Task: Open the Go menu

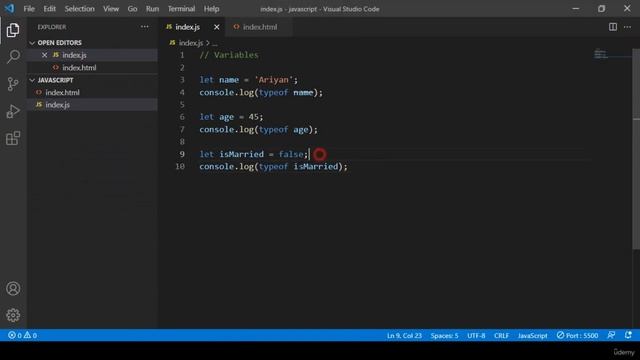Action: (x=132, y=9)
